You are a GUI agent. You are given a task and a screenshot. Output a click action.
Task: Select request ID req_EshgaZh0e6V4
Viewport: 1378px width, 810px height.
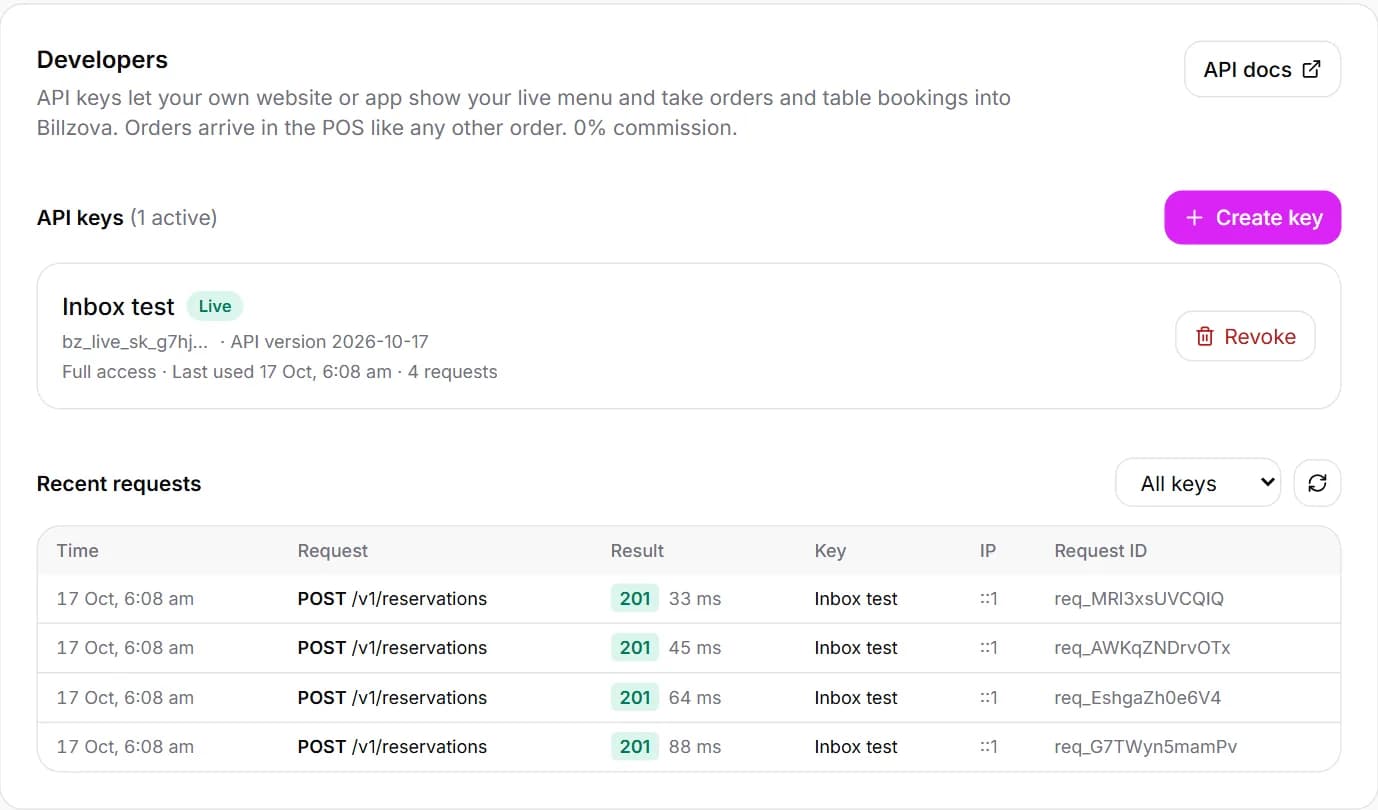point(1137,698)
